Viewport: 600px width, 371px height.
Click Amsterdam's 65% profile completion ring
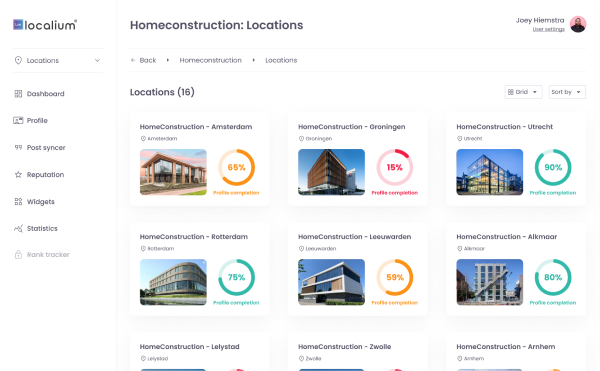[236, 168]
